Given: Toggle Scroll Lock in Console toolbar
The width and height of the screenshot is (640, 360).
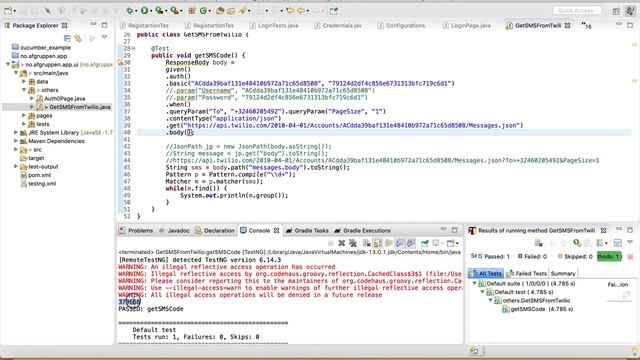Looking at the screenshot, I should [378, 243].
